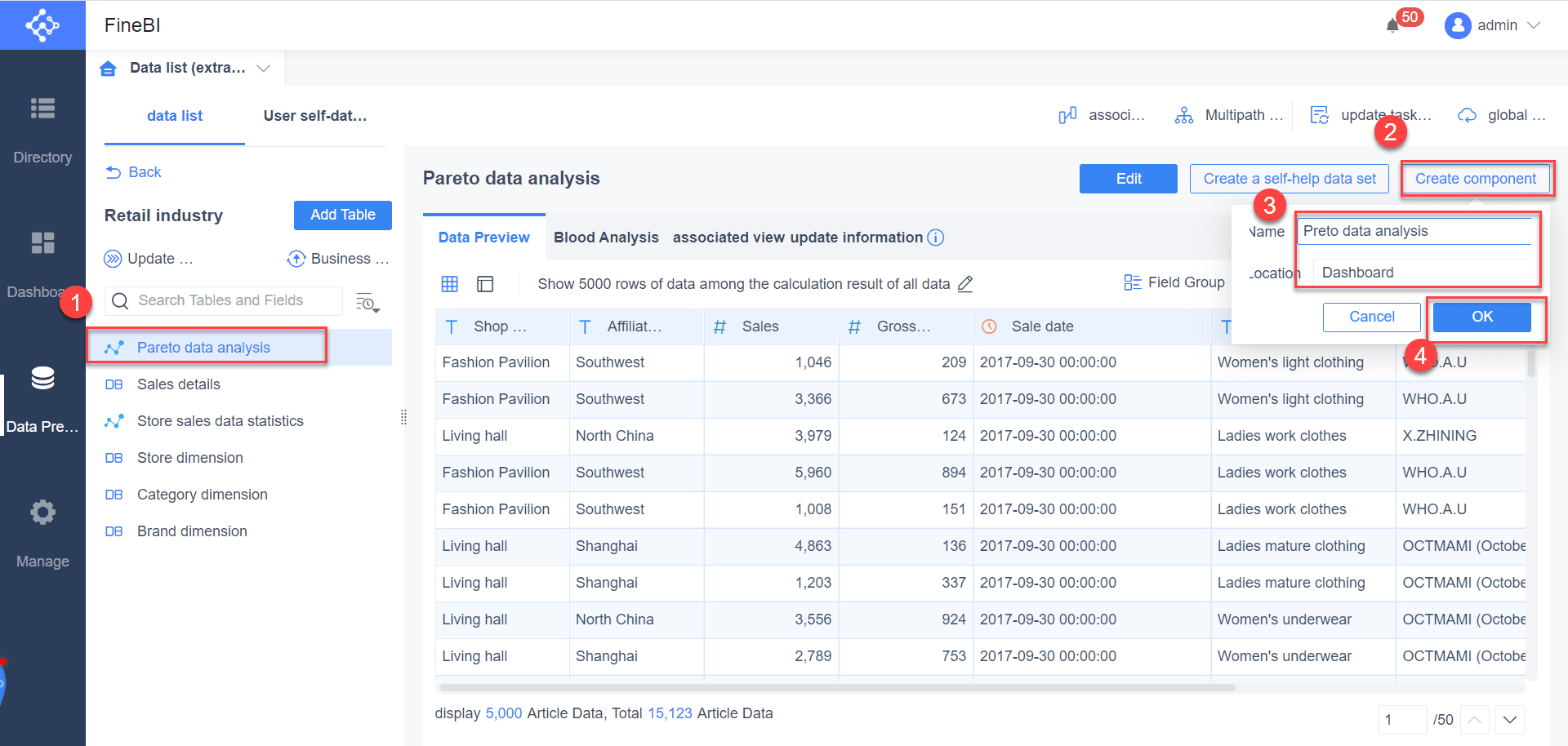The height and width of the screenshot is (746, 1568).
Task: Expand the admin account dropdown
Action: pyautogui.click(x=1534, y=25)
